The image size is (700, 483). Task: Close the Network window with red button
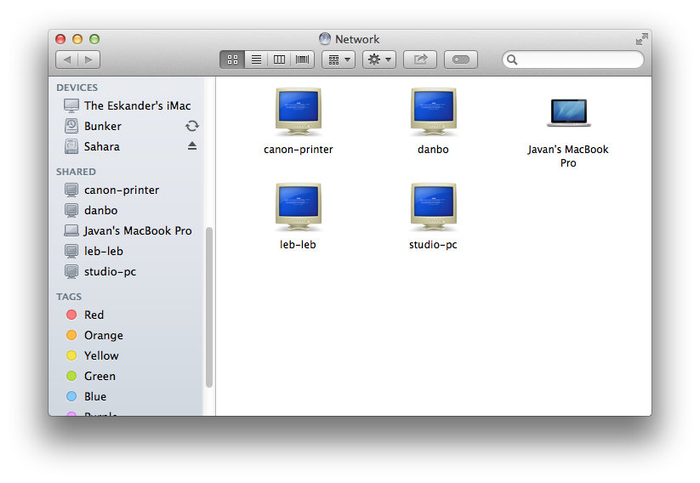(x=61, y=39)
